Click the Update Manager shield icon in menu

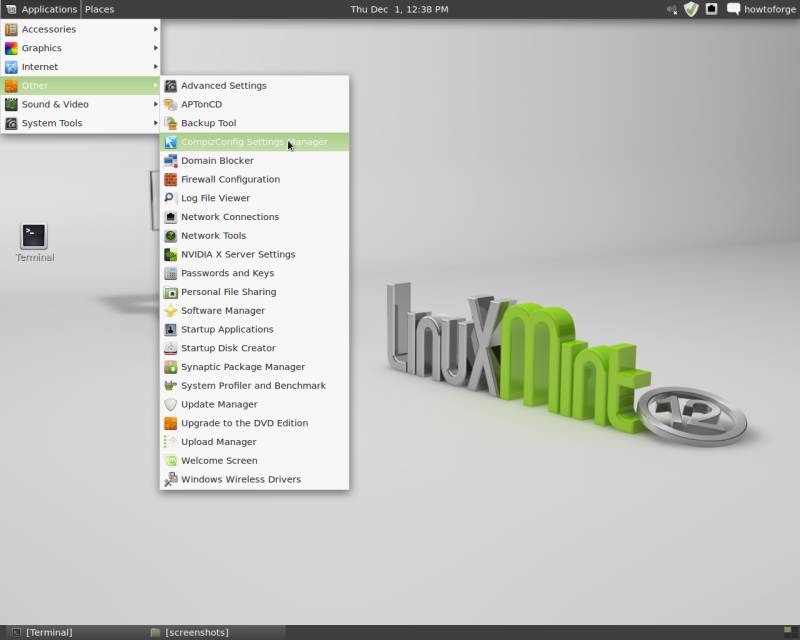click(x=170, y=405)
